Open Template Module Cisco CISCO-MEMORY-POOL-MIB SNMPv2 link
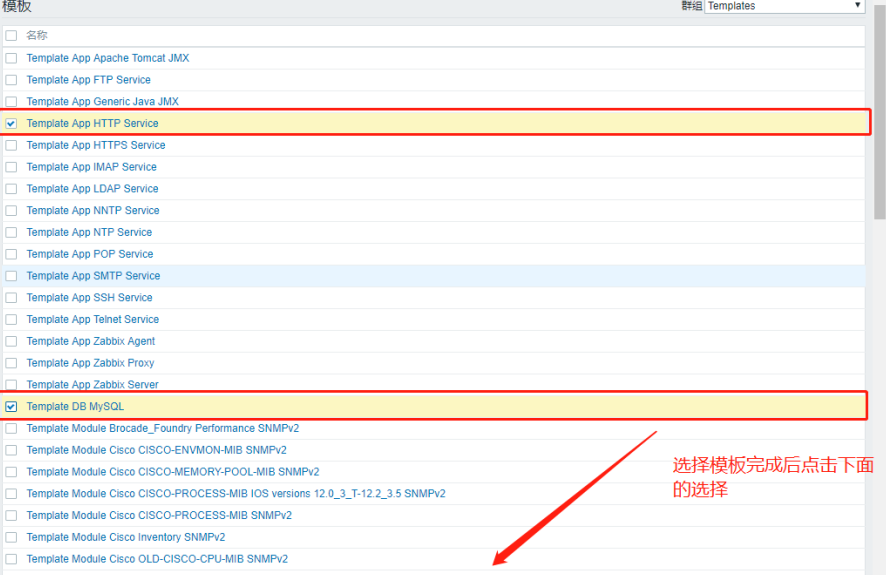 pyautogui.click(x=173, y=472)
